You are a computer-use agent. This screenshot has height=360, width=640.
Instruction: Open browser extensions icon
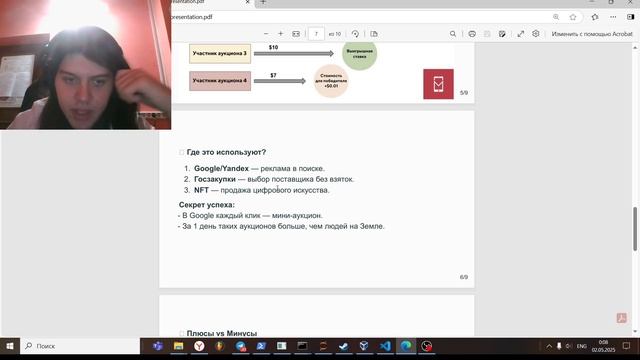coord(595,17)
